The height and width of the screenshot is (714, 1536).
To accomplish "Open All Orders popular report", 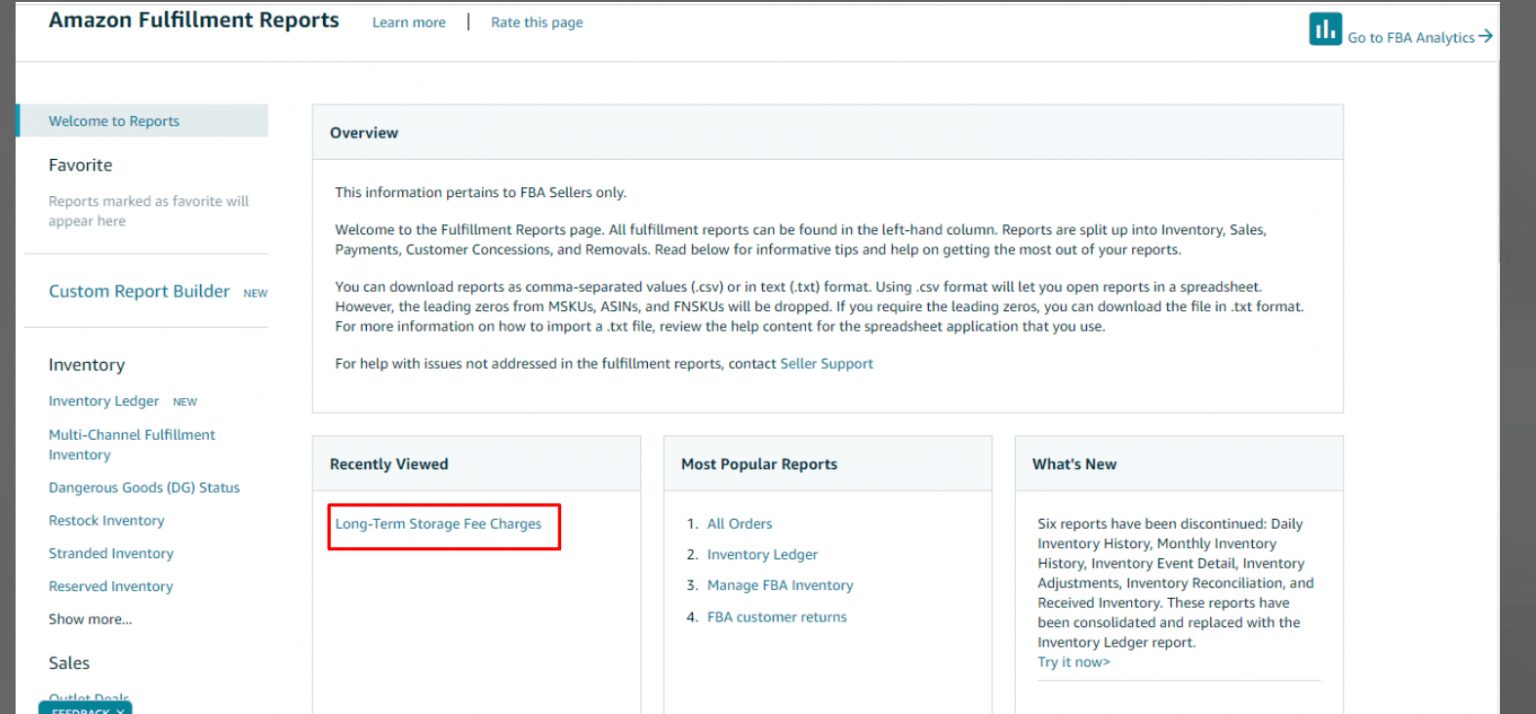I will [739, 523].
